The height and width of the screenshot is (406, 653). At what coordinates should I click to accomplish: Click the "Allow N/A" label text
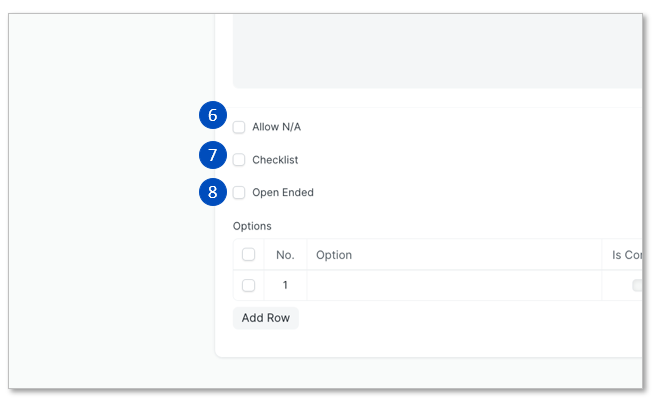click(x=276, y=128)
